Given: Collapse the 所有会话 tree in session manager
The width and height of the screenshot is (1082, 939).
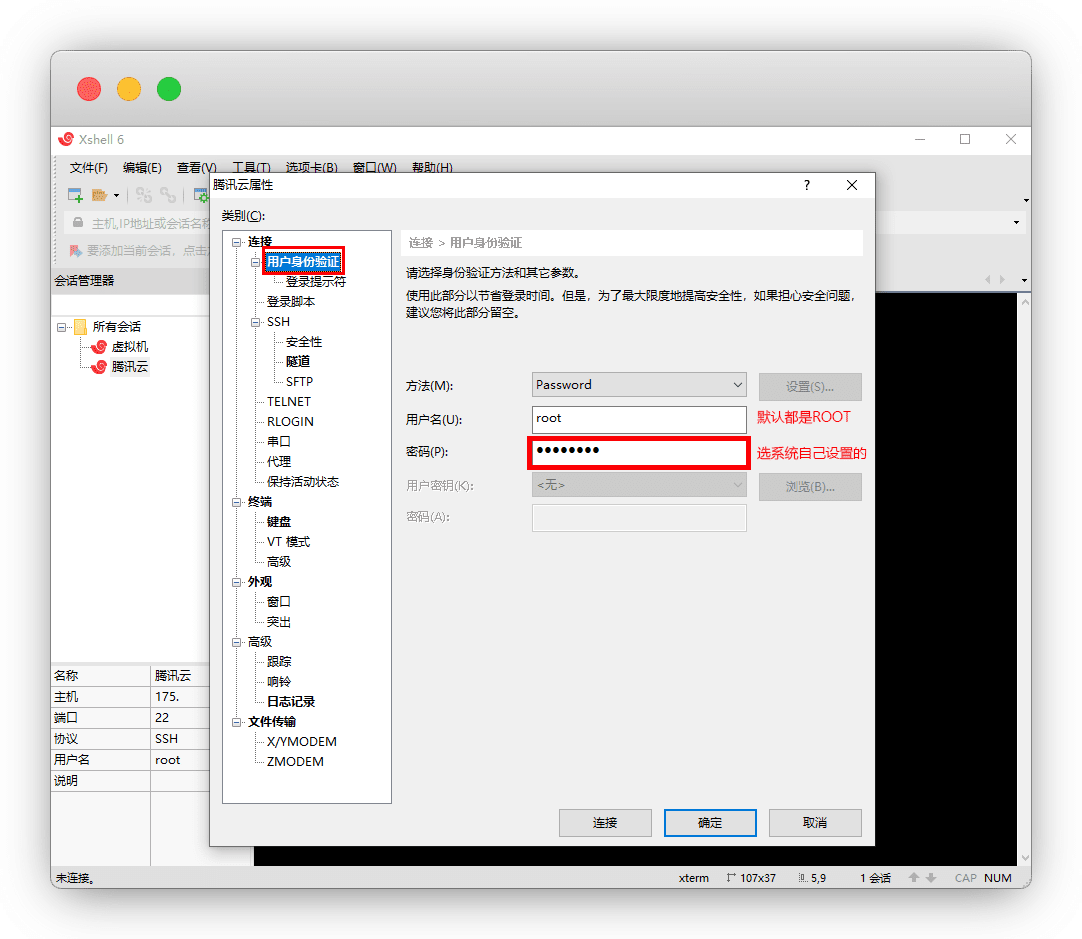Looking at the screenshot, I should pyautogui.click(x=62, y=327).
